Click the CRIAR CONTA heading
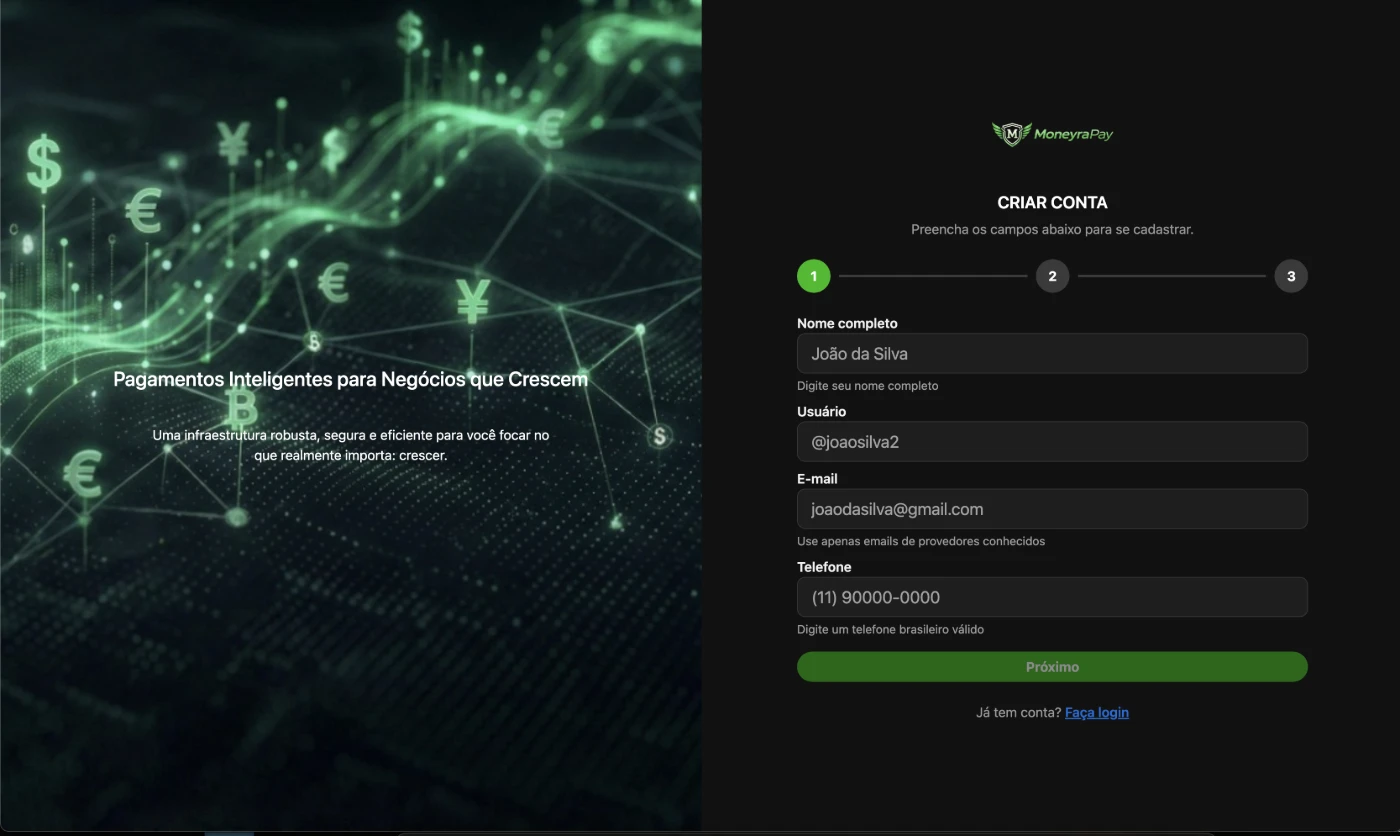 [1052, 203]
